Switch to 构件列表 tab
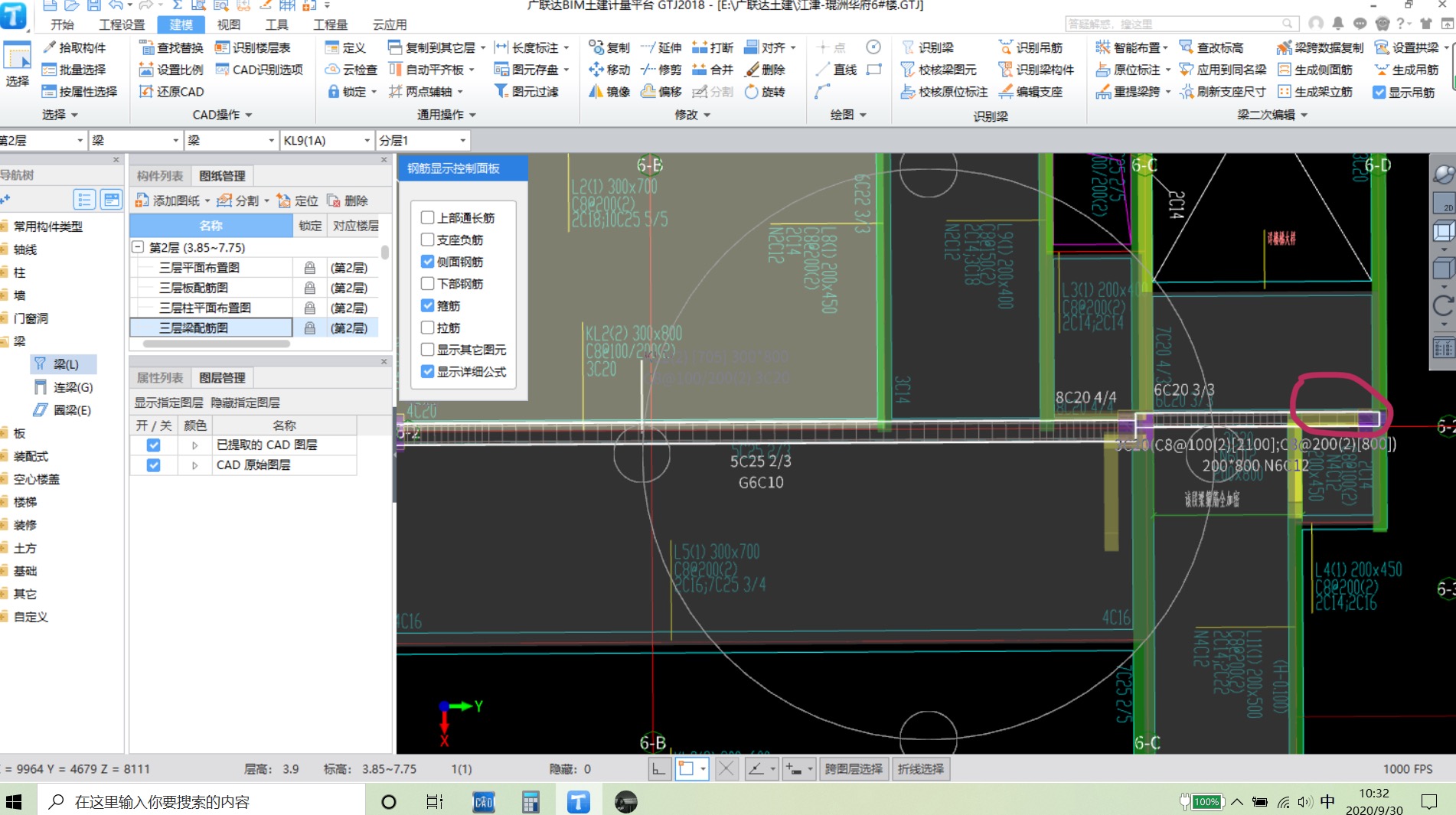 pyautogui.click(x=160, y=176)
